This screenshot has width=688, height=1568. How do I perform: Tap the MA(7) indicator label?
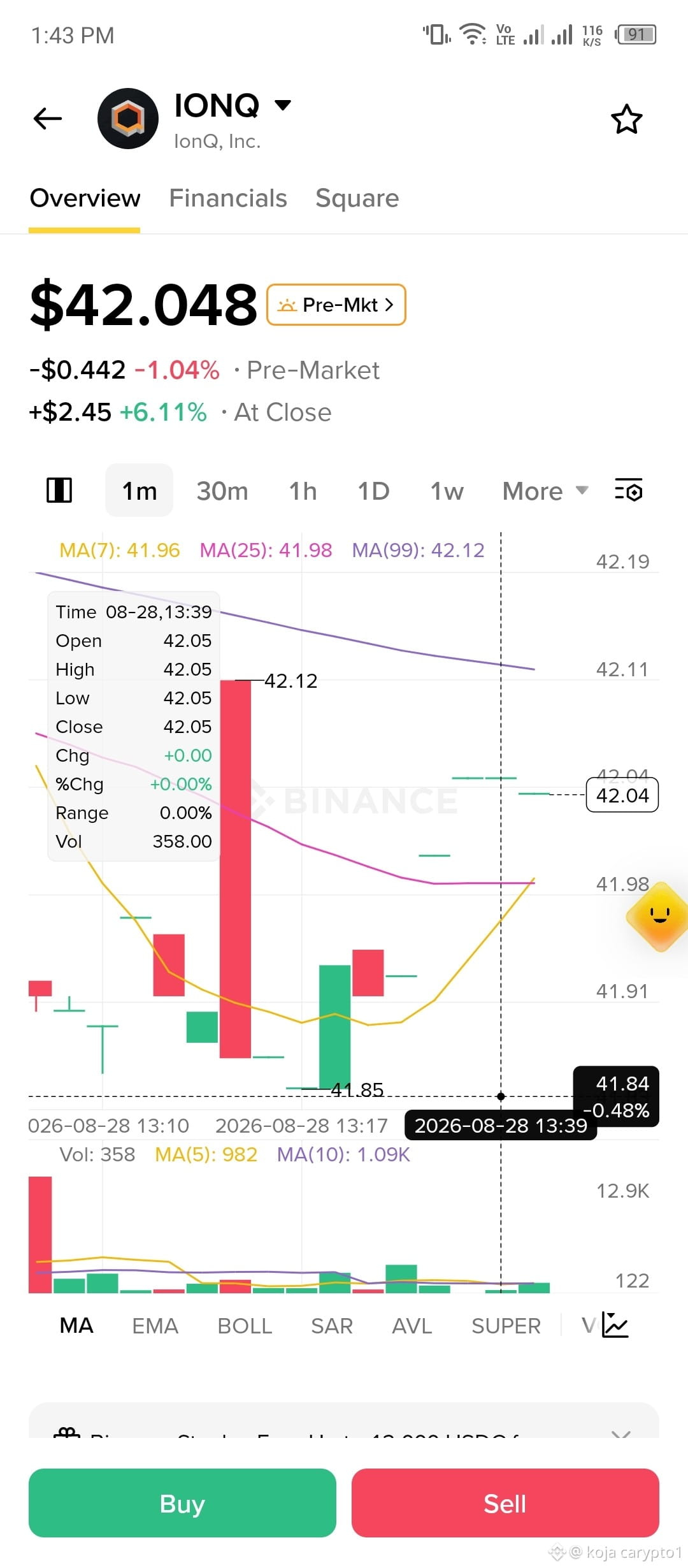pyautogui.click(x=119, y=550)
